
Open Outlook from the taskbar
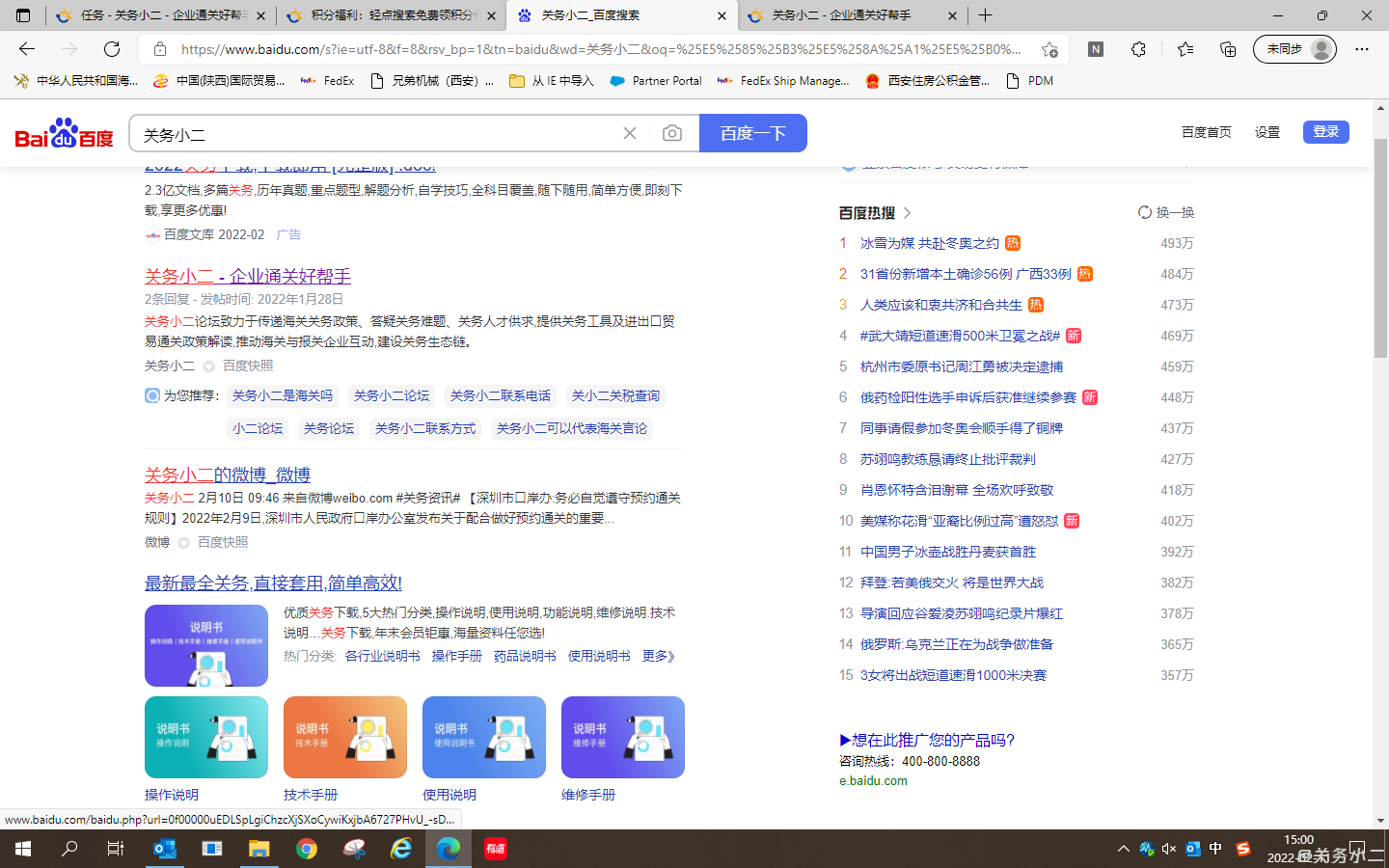[x=165, y=849]
